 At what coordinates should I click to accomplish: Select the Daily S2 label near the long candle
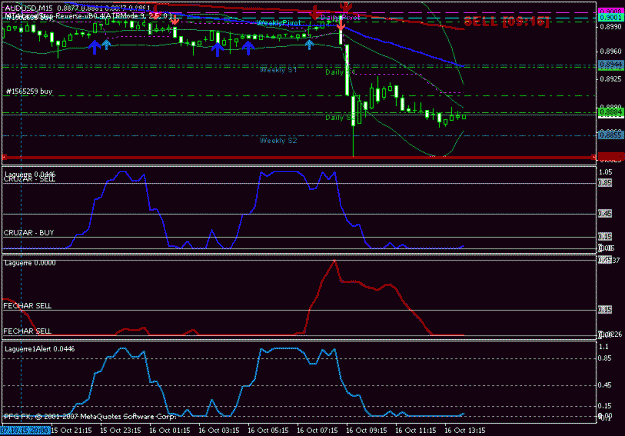[x=339, y=118]
